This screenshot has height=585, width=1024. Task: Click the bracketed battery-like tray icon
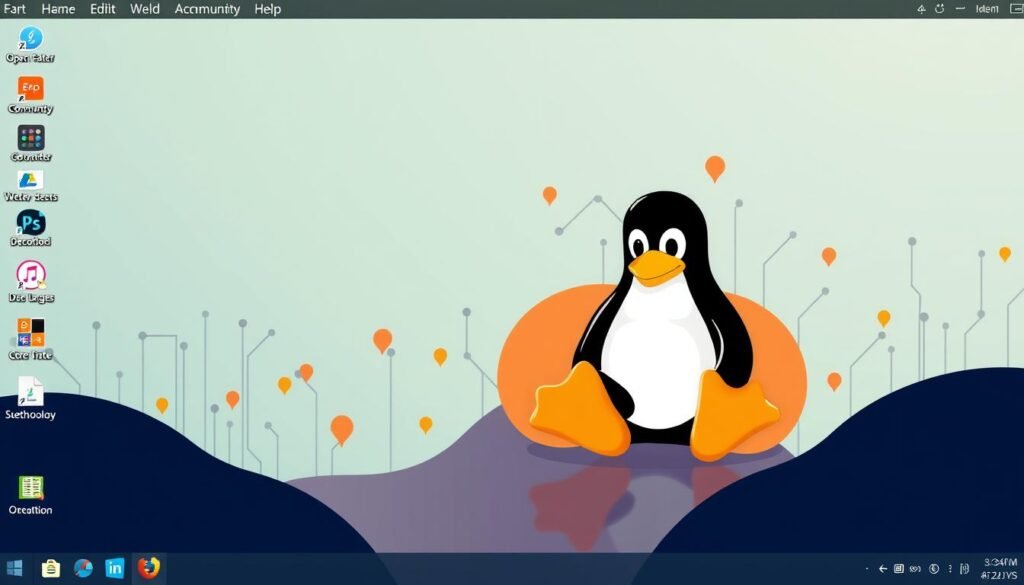click(965, 569)
